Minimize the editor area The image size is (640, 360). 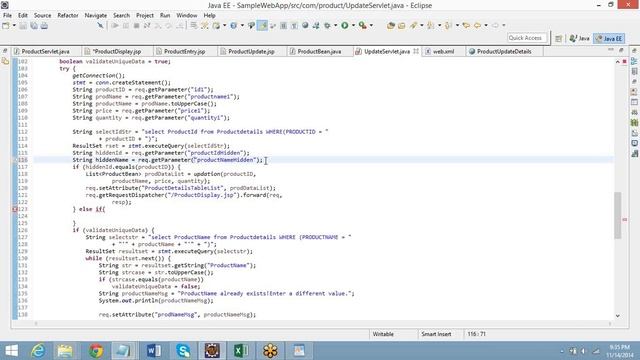tap(611, 50)
